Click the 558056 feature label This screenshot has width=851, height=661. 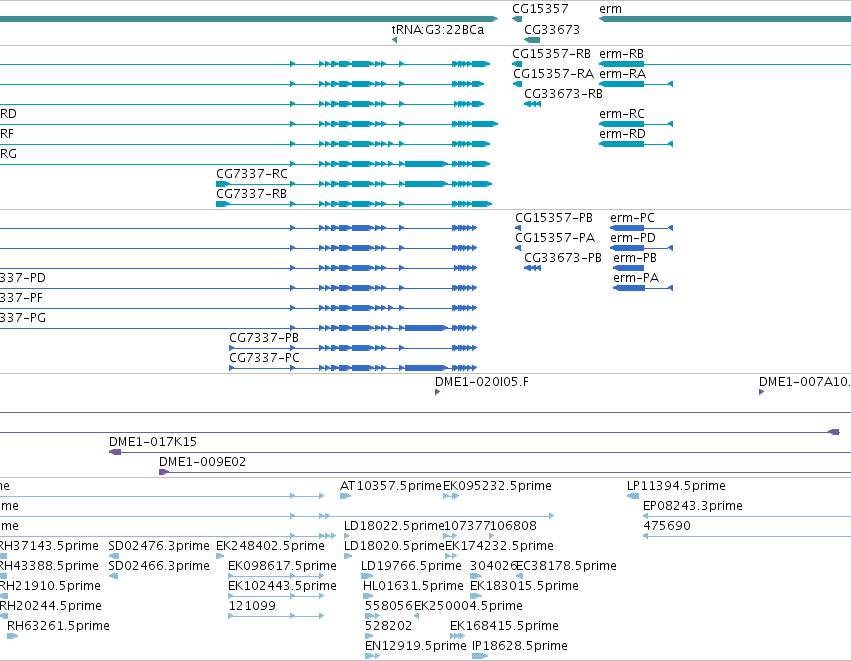coord(389,606)
